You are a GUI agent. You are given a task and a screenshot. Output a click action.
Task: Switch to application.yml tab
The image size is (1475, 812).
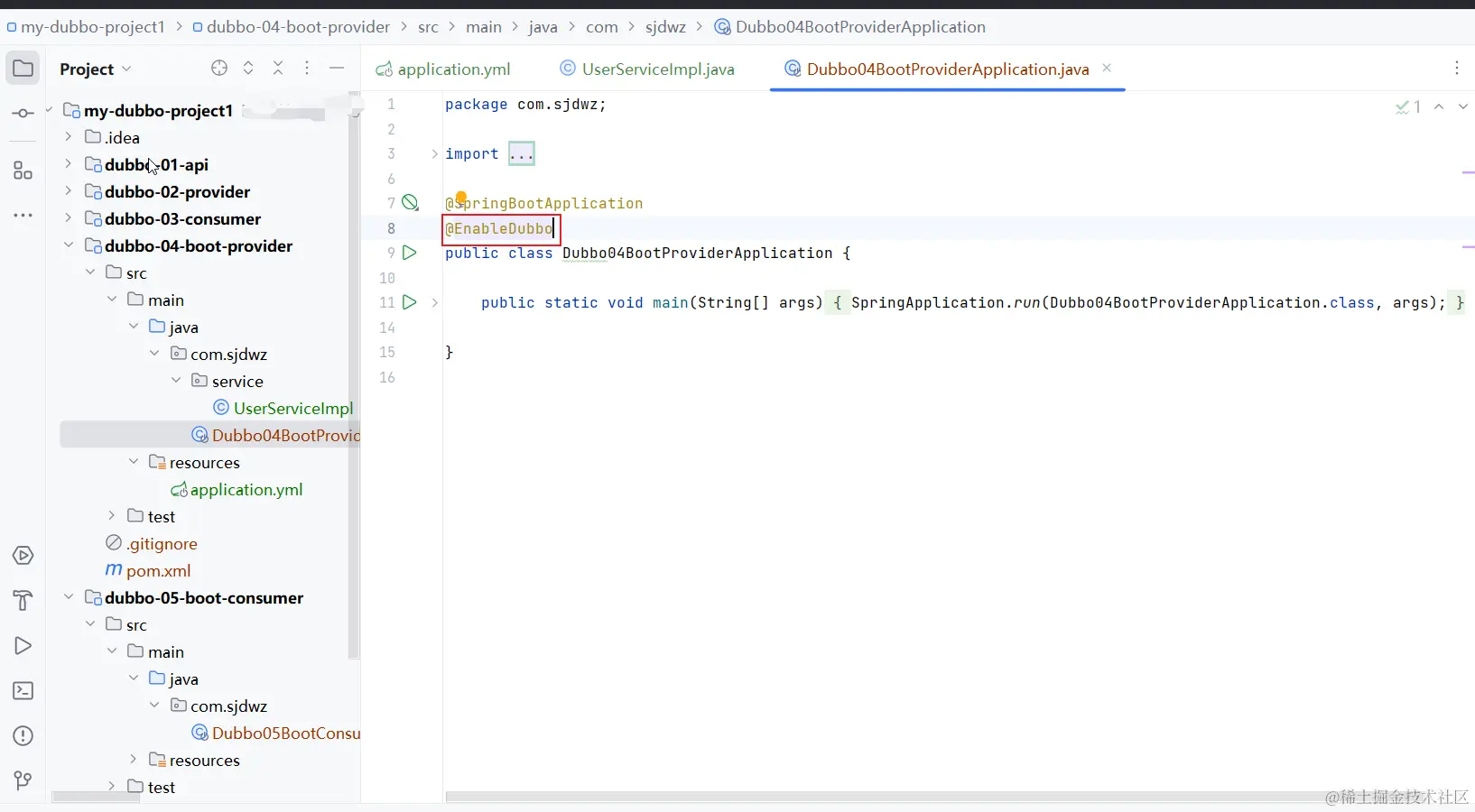click(443, 69)
